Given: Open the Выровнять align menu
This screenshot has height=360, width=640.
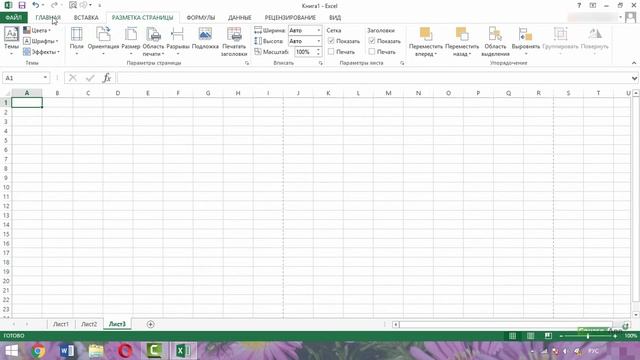Looking at the screenshot, I should click(526, 40).
